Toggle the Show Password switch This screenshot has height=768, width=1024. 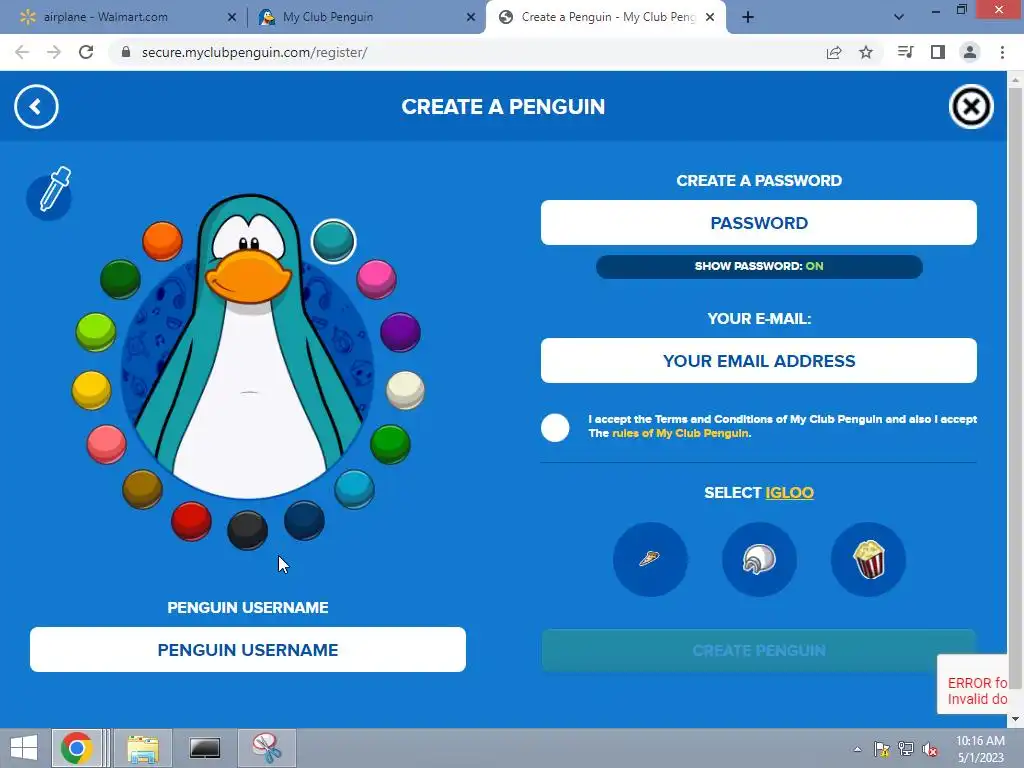pyautogui.click(x=759, y=266)
